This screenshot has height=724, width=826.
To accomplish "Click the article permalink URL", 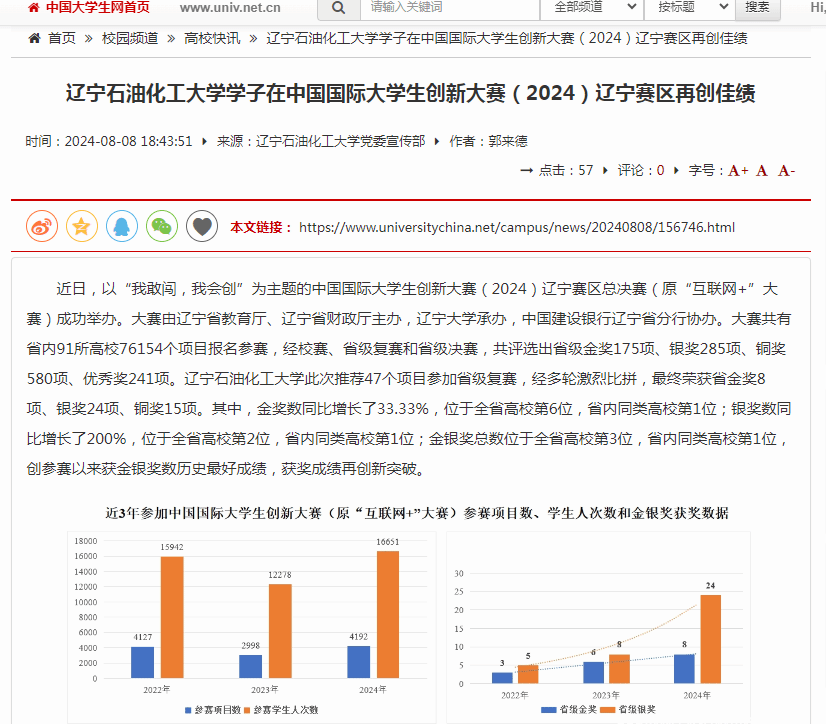I will point(517,227).
